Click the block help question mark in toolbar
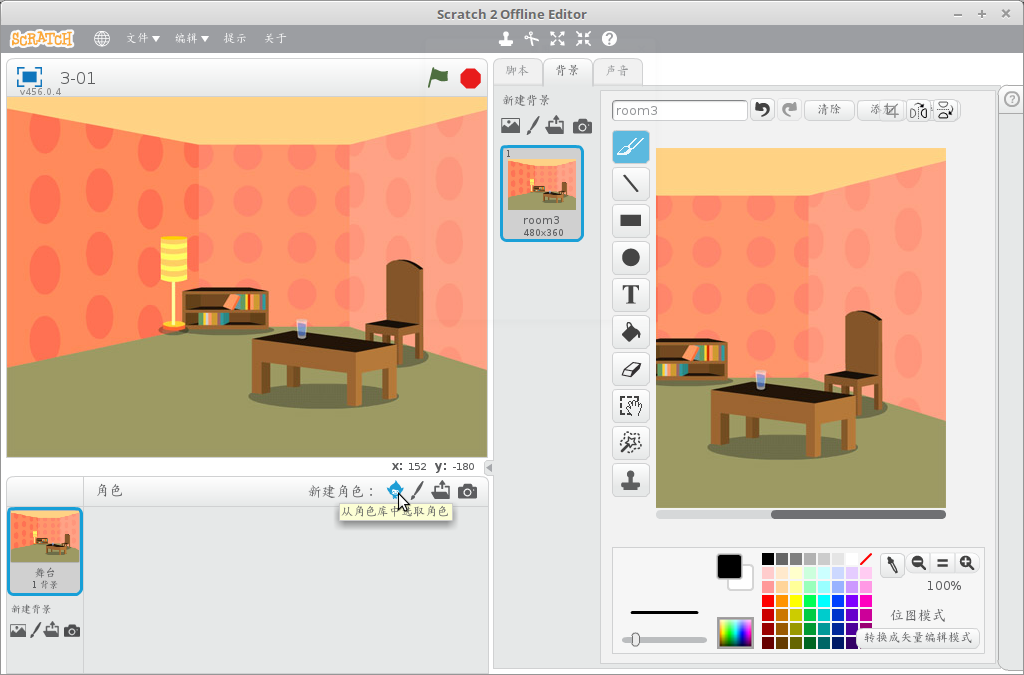 click(609, 39)
